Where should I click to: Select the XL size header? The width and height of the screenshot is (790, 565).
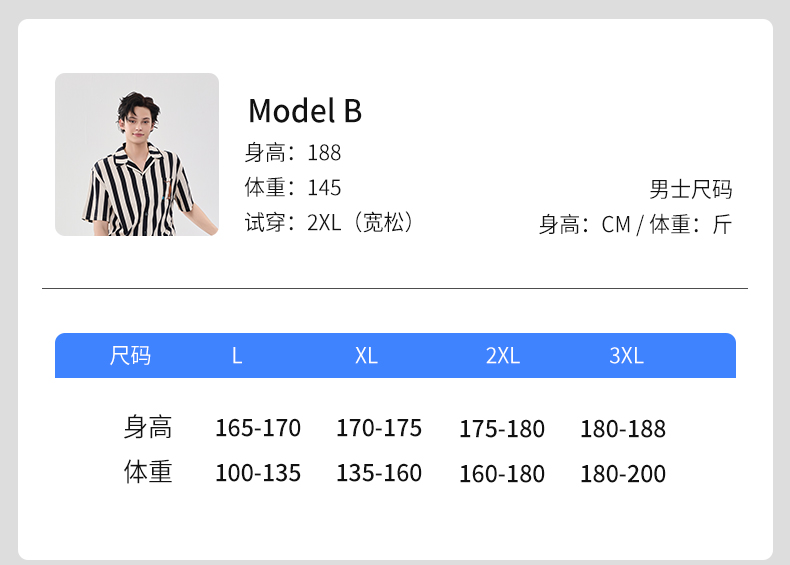[366, 355]
